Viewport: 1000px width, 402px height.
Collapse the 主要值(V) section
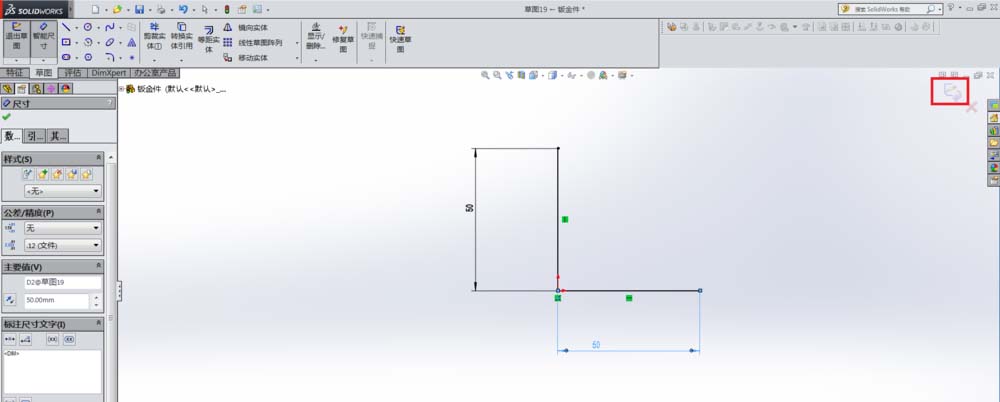[x=98, y=266]
